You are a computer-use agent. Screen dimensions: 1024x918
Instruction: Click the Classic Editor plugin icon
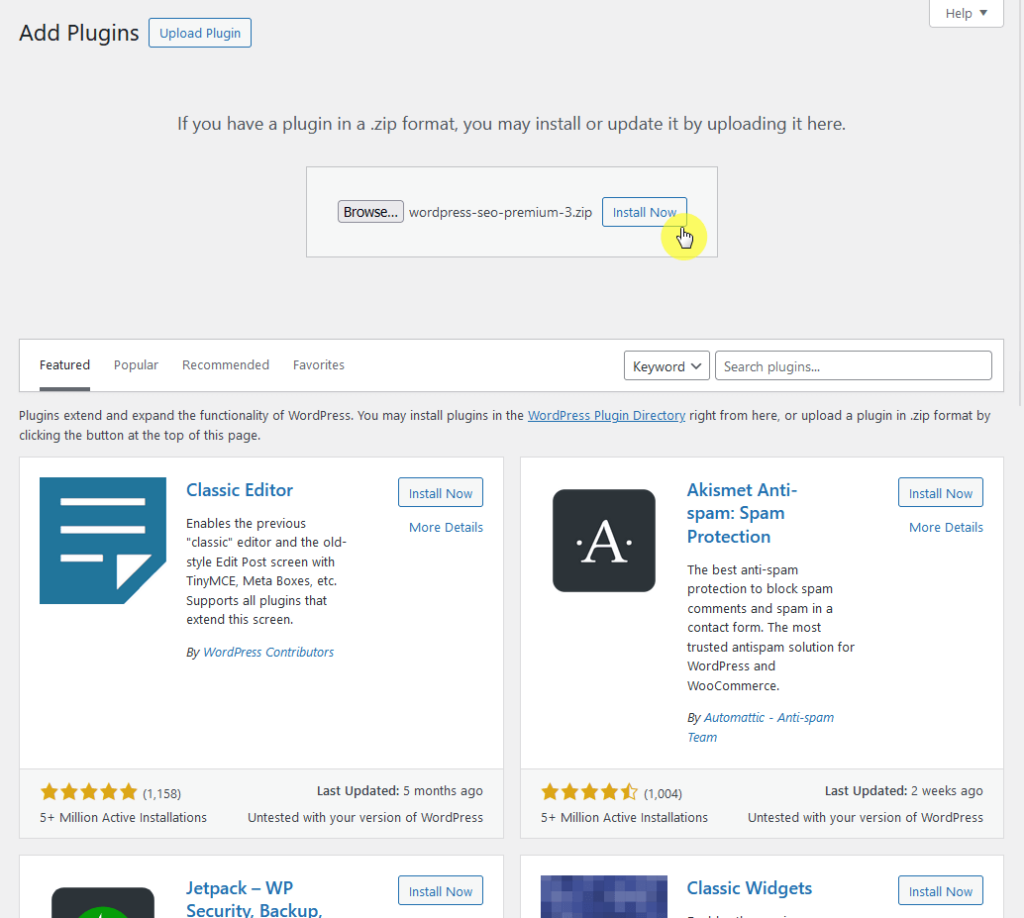pos(103,541)
